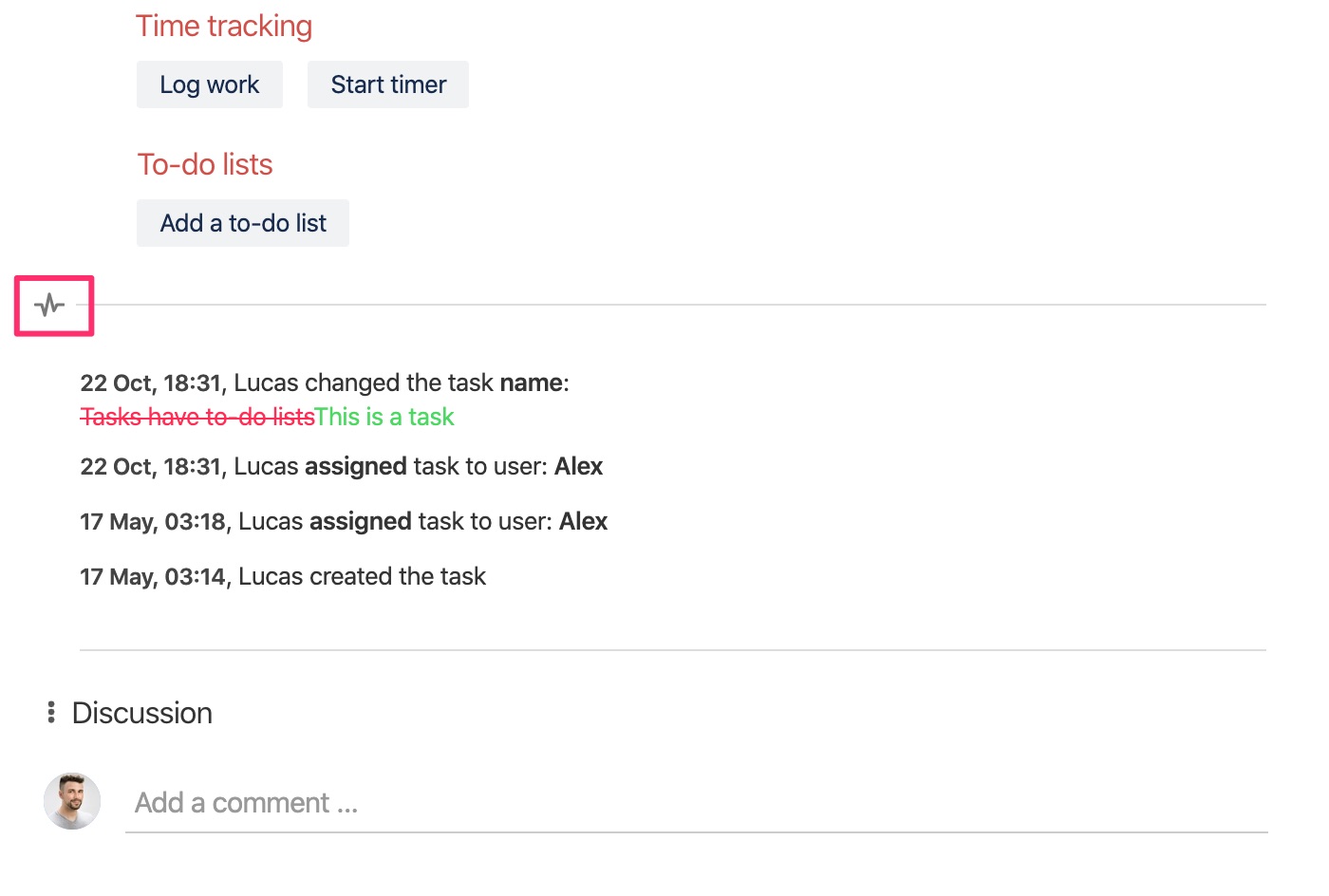Start the timer for this task

point(388,84)
